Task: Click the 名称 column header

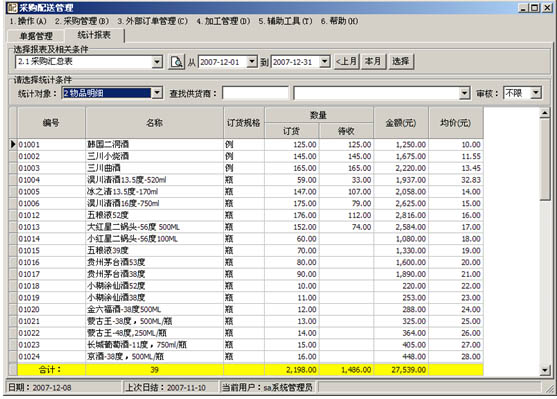Action: [x=154, y=123]
